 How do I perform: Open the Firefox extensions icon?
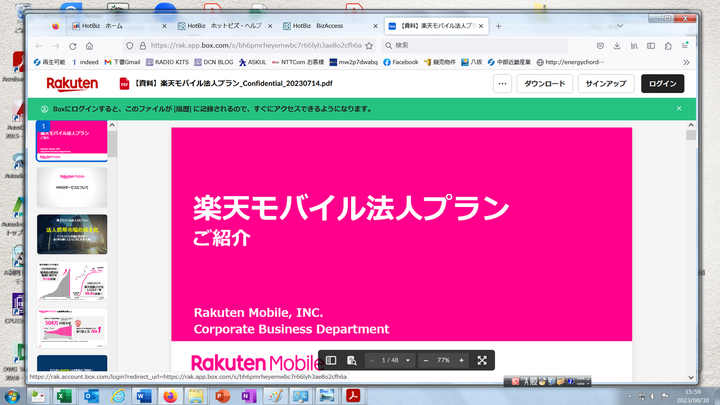point(668,45)
